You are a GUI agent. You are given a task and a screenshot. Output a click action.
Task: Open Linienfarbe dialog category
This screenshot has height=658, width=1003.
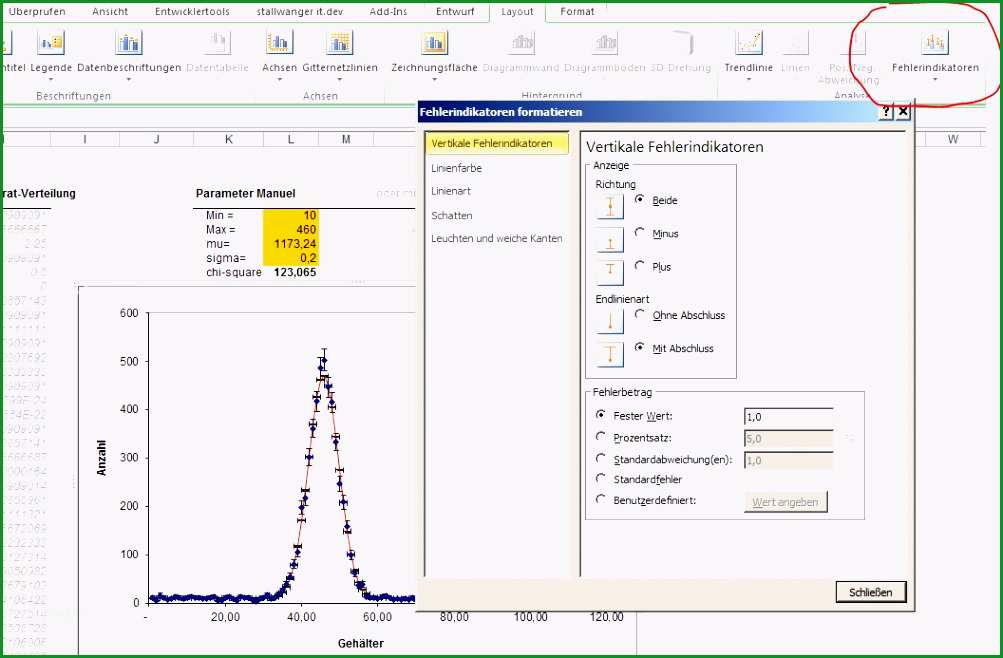(x=457, y=168)
